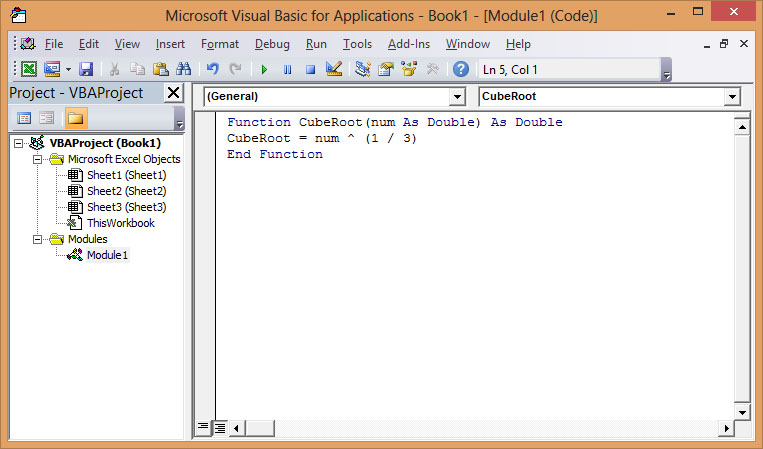The image size is (763, 449).
Task: Toggle Folders view in Project panel
Action: point(75,118)
